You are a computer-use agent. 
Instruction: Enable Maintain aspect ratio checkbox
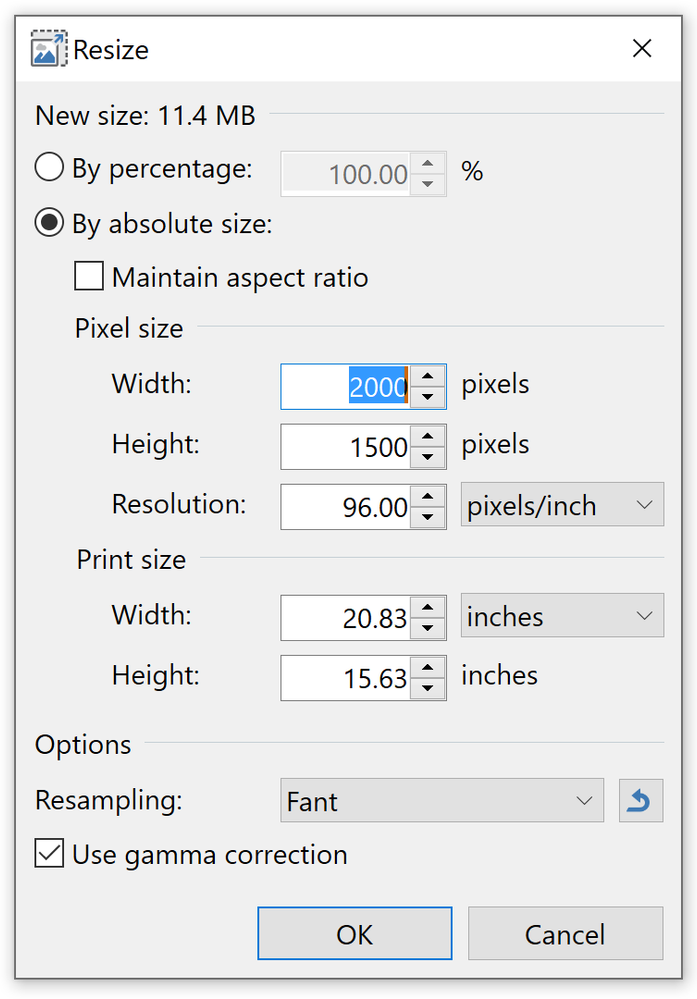click(90, 277)
